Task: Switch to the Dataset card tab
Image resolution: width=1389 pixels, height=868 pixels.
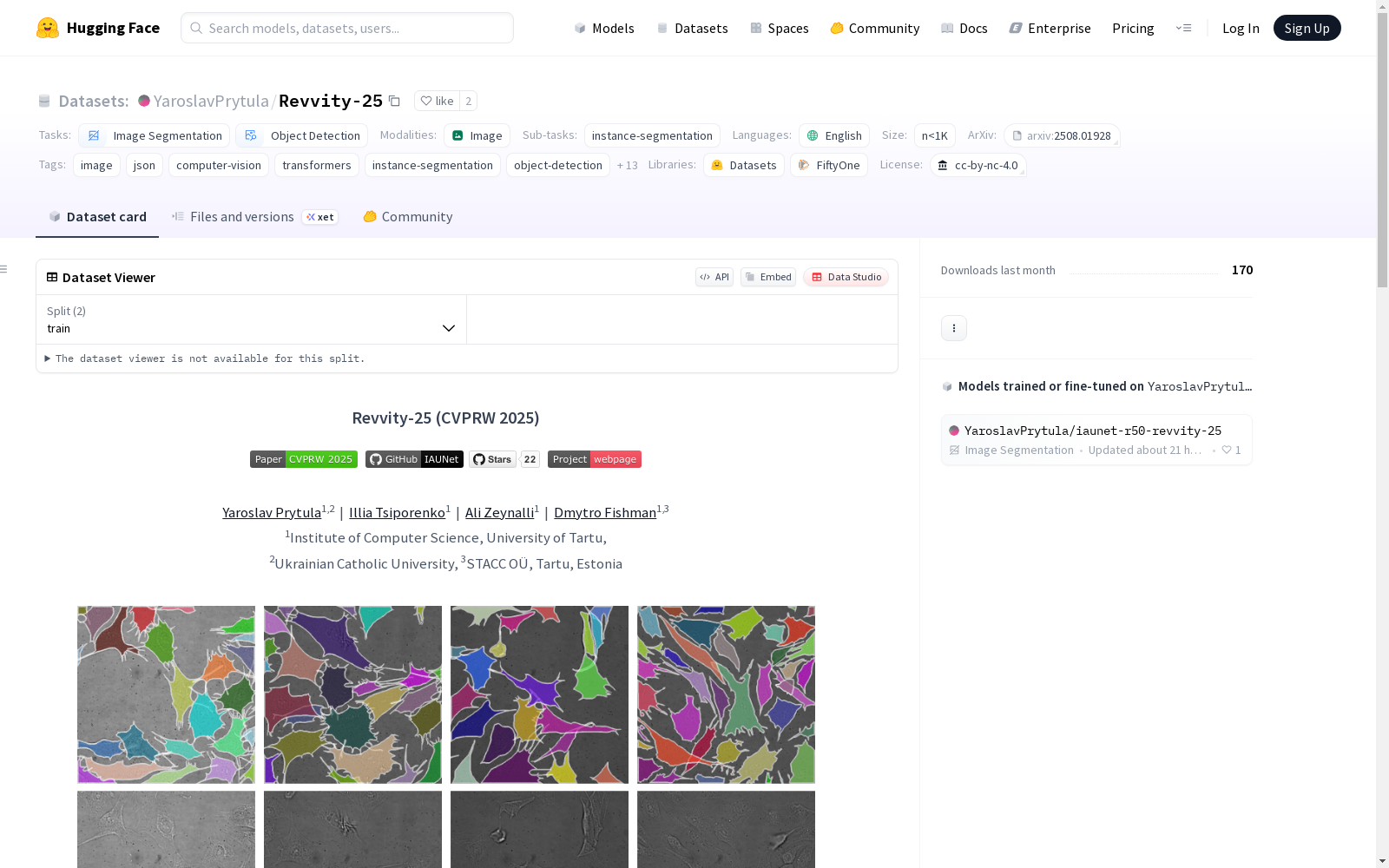Action: pos(97,217)
